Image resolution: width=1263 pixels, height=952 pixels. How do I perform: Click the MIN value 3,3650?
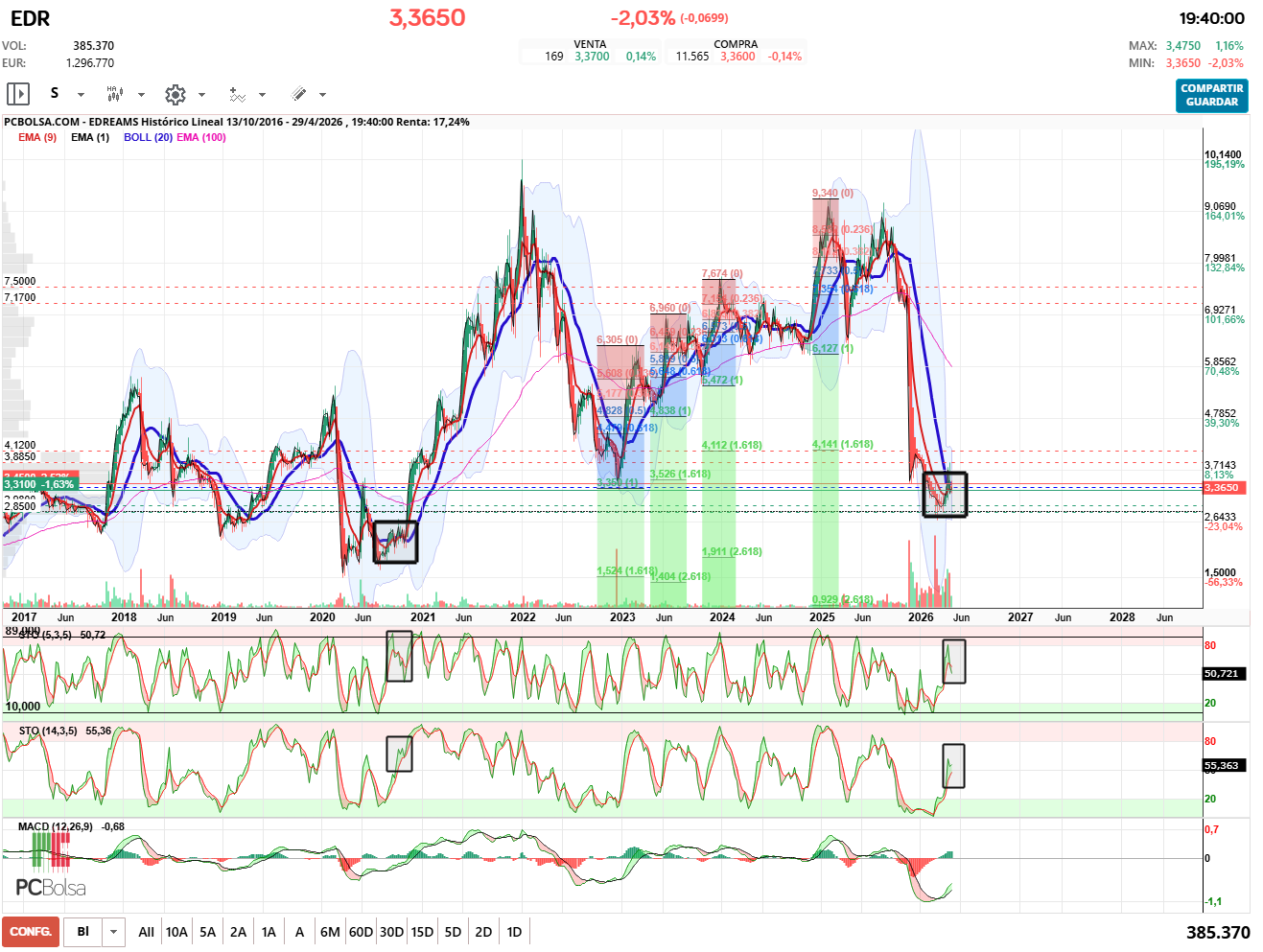point(1183,63)
